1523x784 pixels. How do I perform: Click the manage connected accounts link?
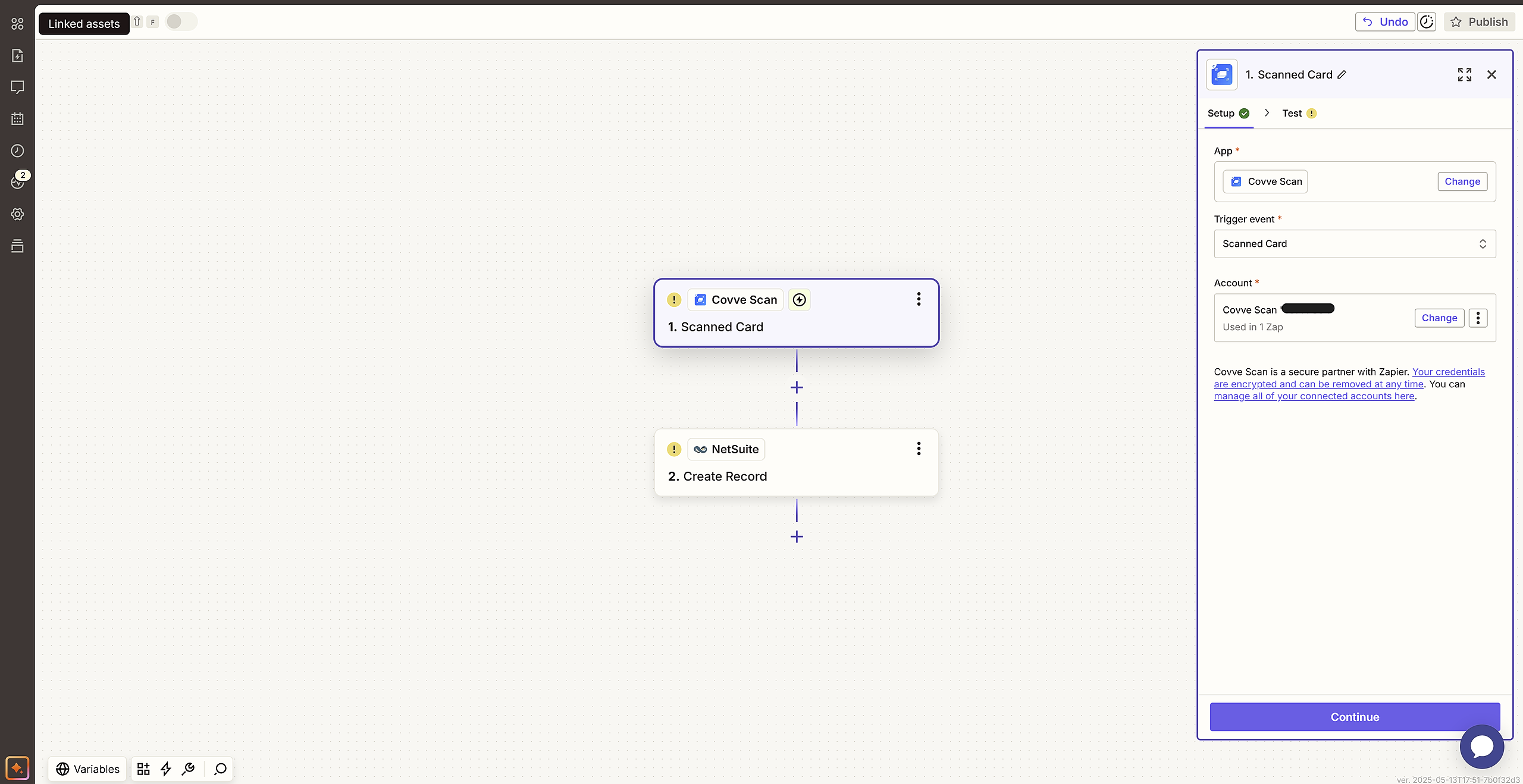point(1314,396)
